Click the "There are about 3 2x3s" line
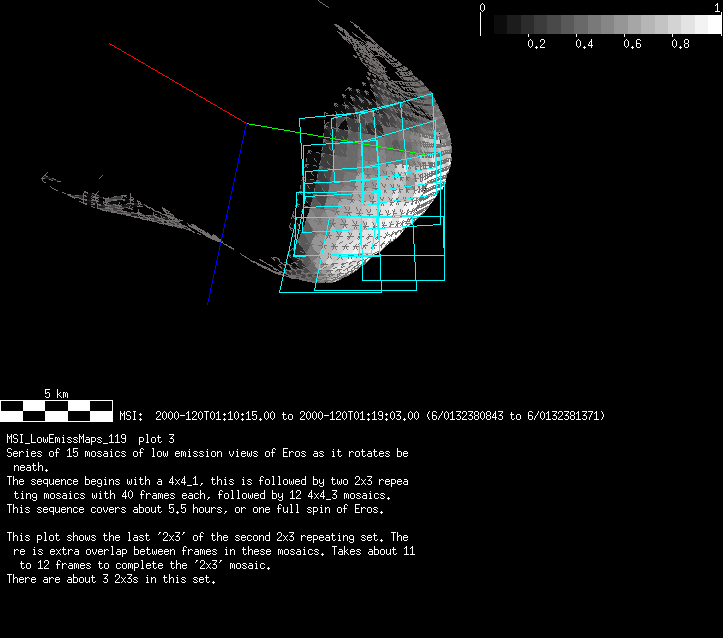 pos(110,579)
